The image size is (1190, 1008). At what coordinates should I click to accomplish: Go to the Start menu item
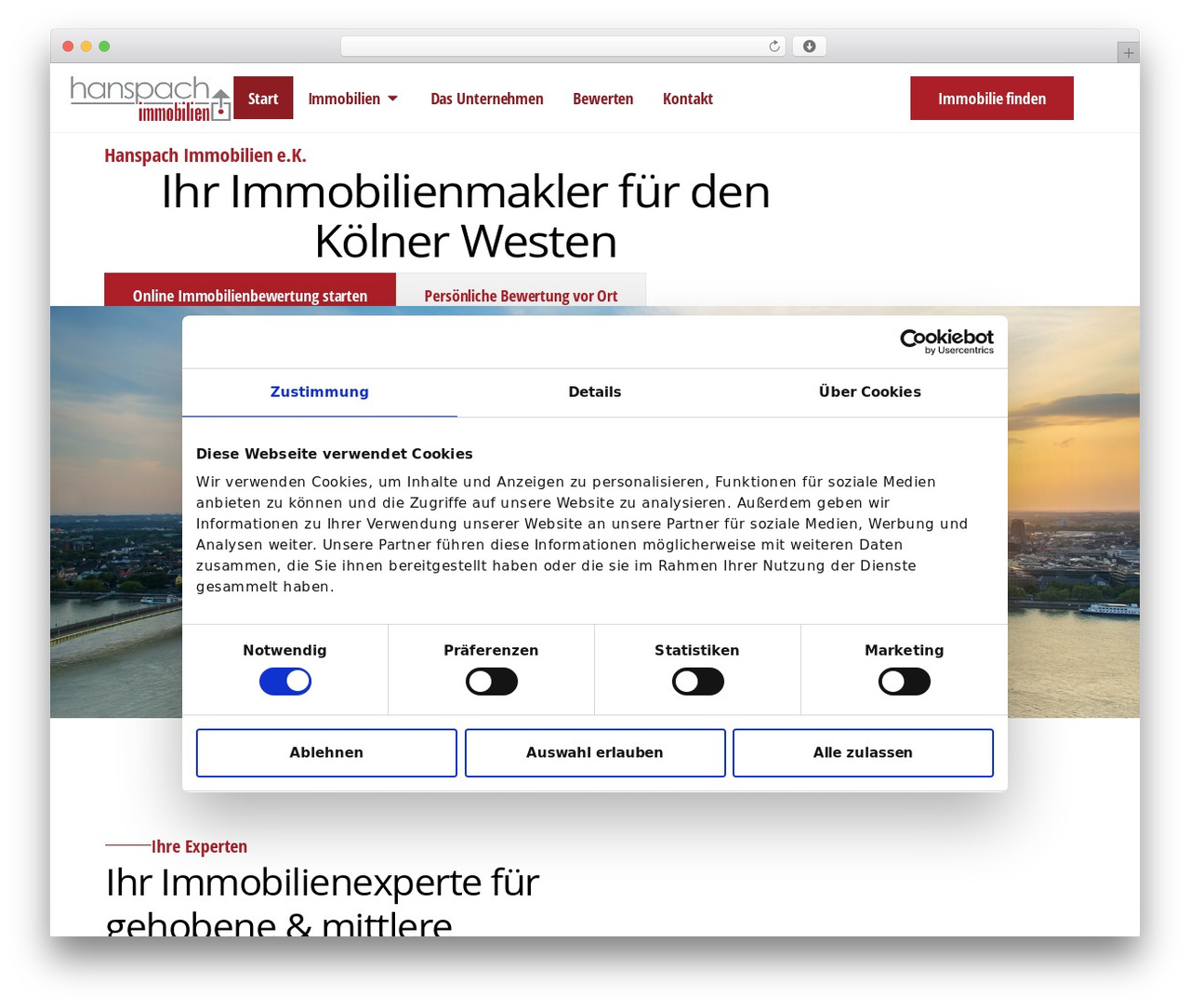(x=263, y=98)
